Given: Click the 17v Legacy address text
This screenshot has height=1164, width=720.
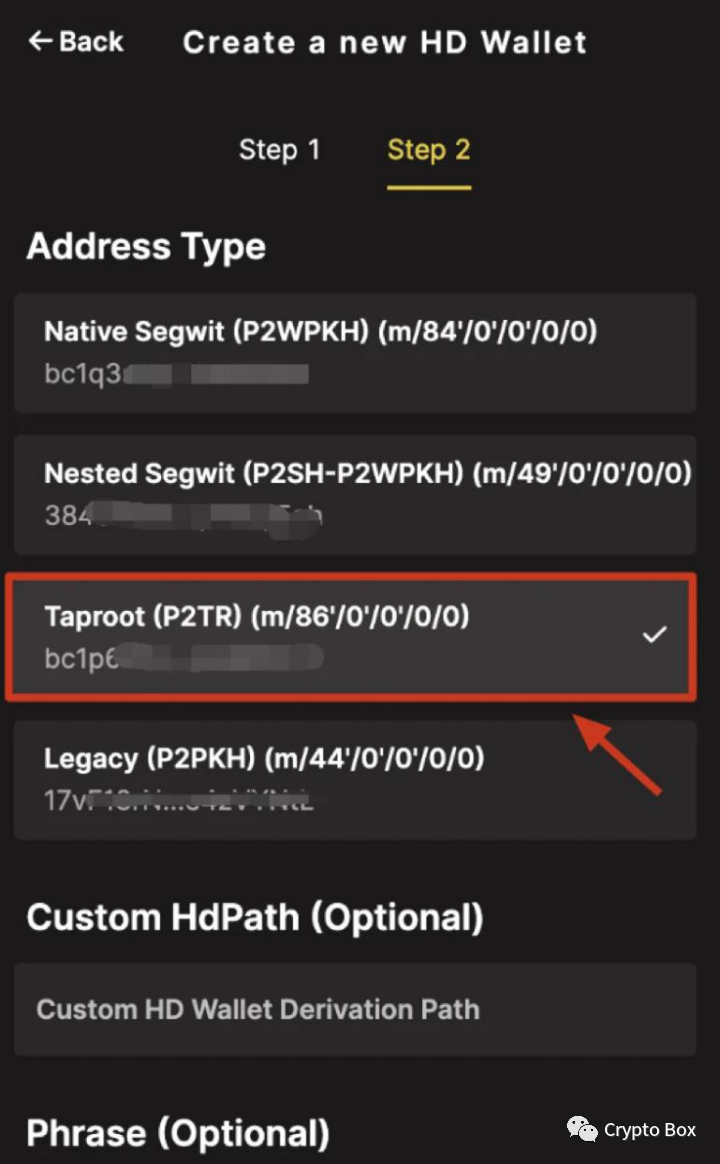Looking at the screenshot, I should 179,800.
